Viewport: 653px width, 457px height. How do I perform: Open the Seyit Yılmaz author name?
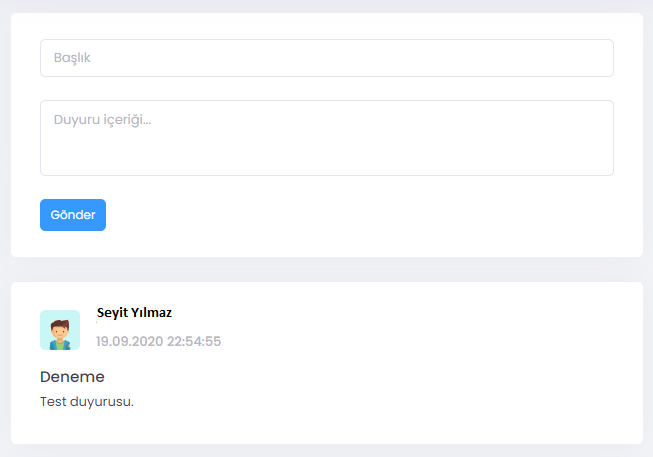(x=134, y=313)
